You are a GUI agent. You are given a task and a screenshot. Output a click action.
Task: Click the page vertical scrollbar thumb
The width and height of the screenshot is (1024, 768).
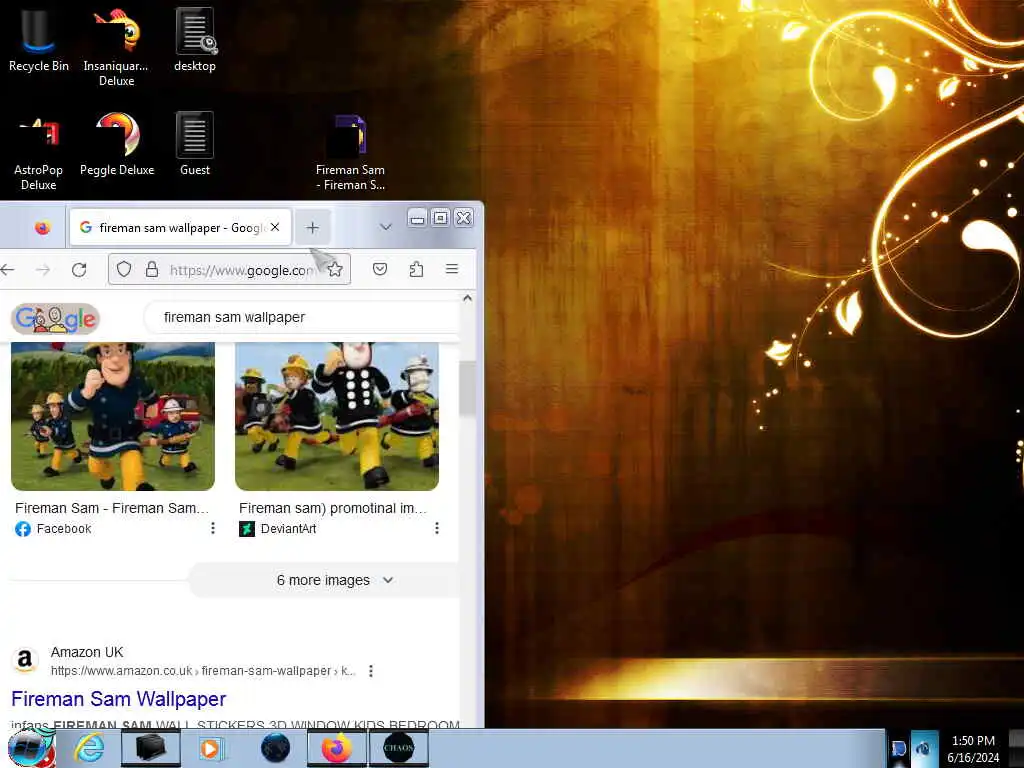(467, 388)
